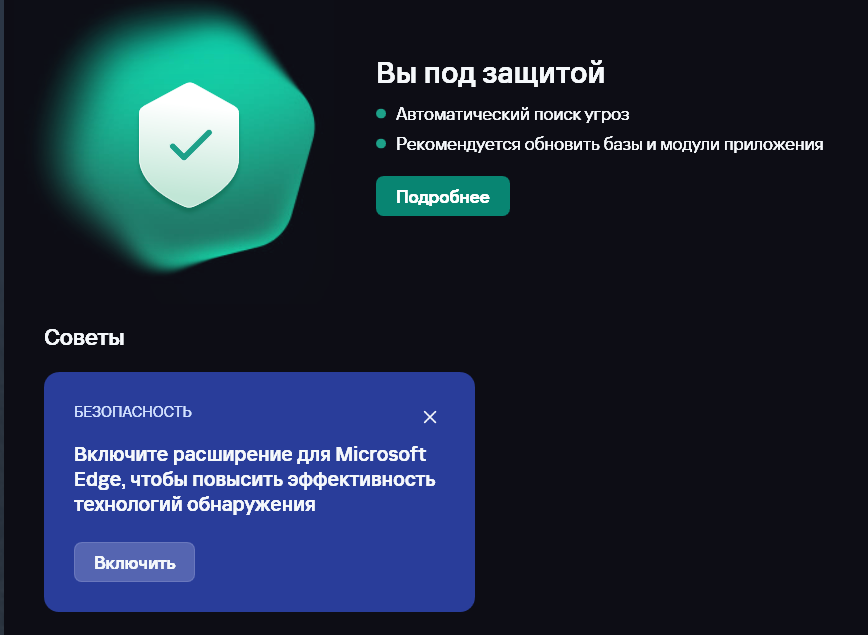868x635 pixels.
Task: Select the Автоматический поиск угроз status line
Action: (x=512, y=114)
